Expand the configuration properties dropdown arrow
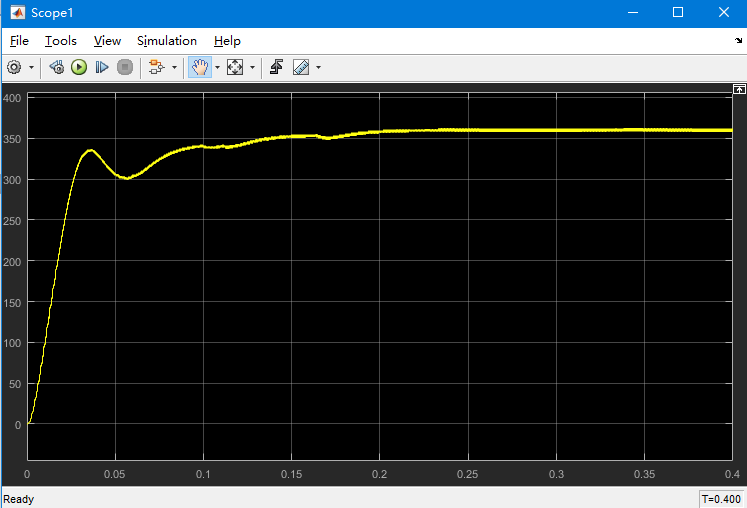The image size is (747, 508). (x=31, y=67)
